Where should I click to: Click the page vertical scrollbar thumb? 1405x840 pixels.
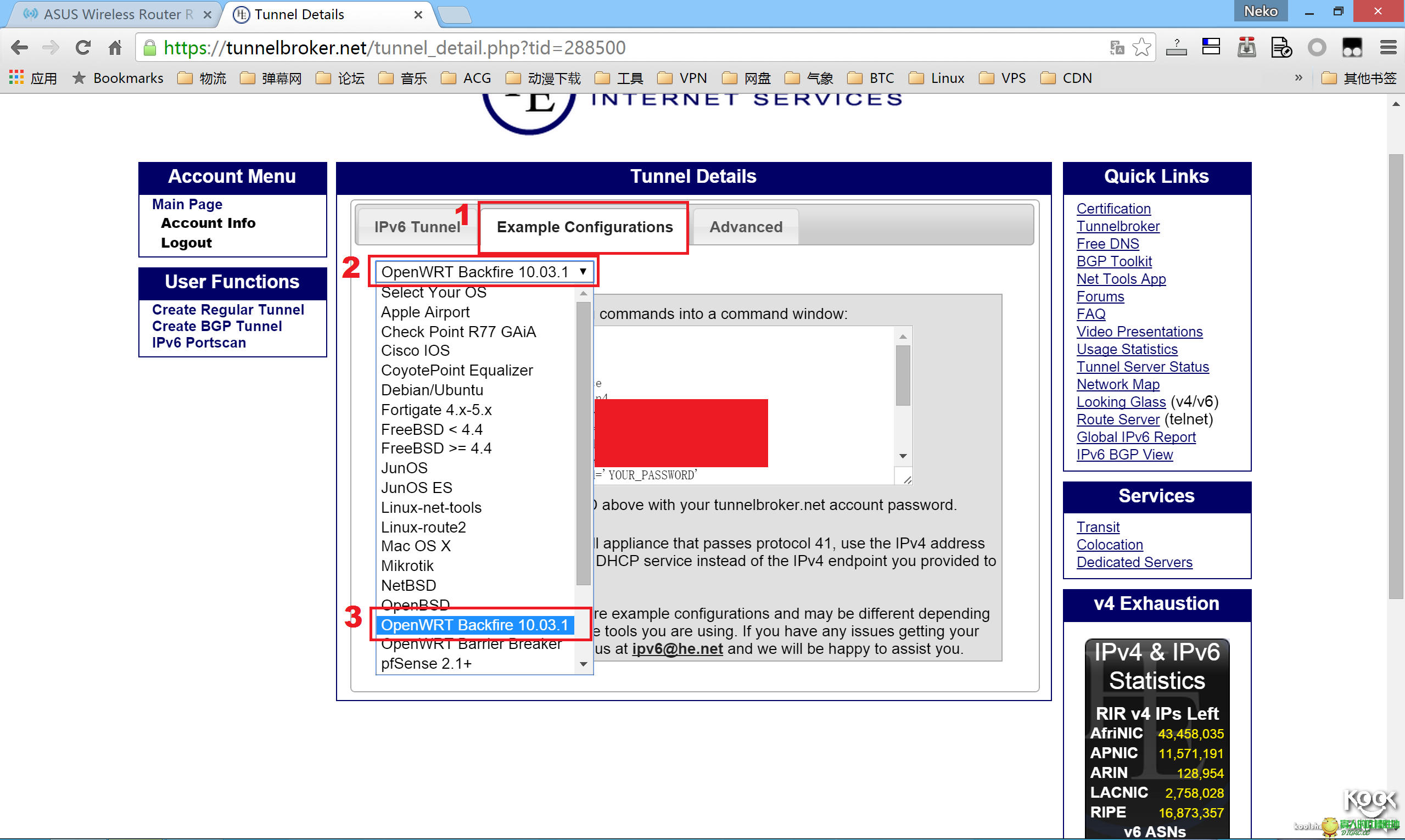1395,376
